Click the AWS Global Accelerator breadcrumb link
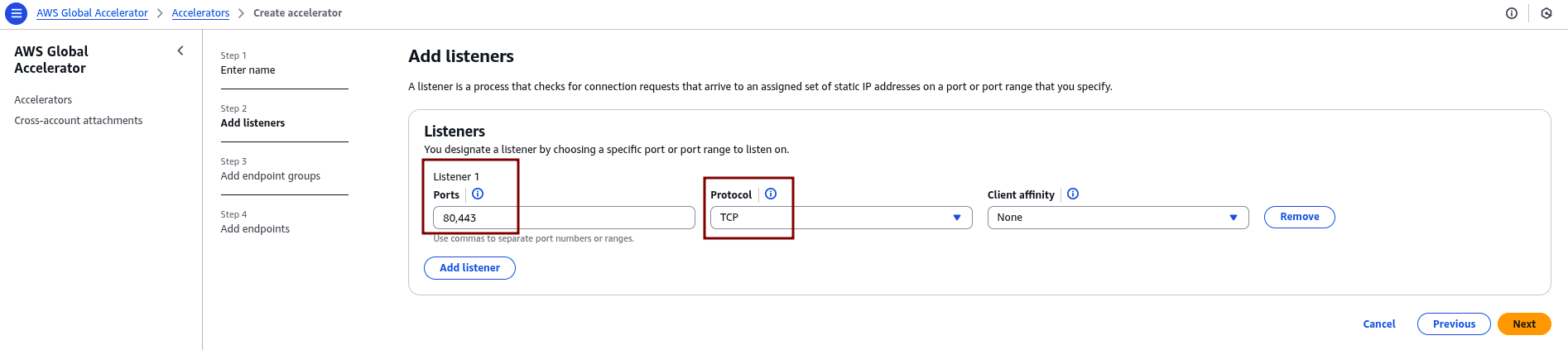Viewport: 1568px width, 350px height. click(x=92, y=13)
